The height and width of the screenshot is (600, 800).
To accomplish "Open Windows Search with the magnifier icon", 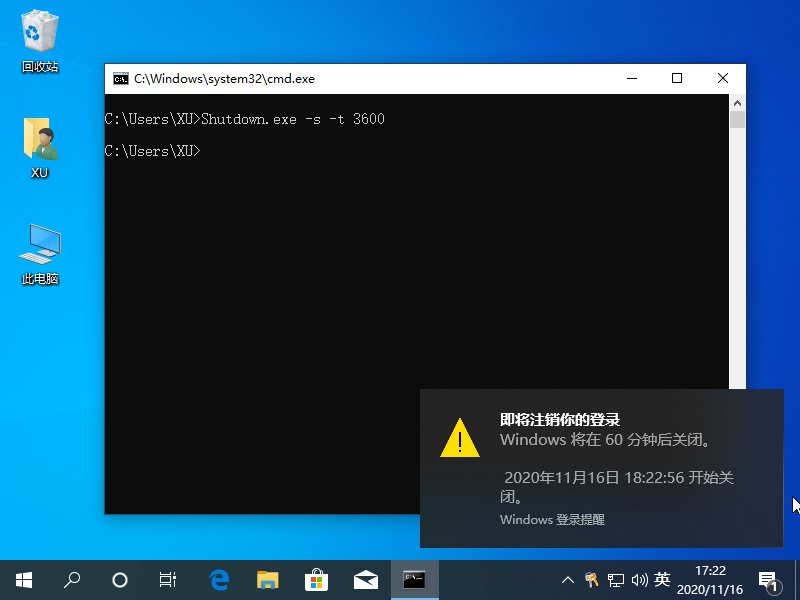I will pyautogui.click(x=71, y=580).
